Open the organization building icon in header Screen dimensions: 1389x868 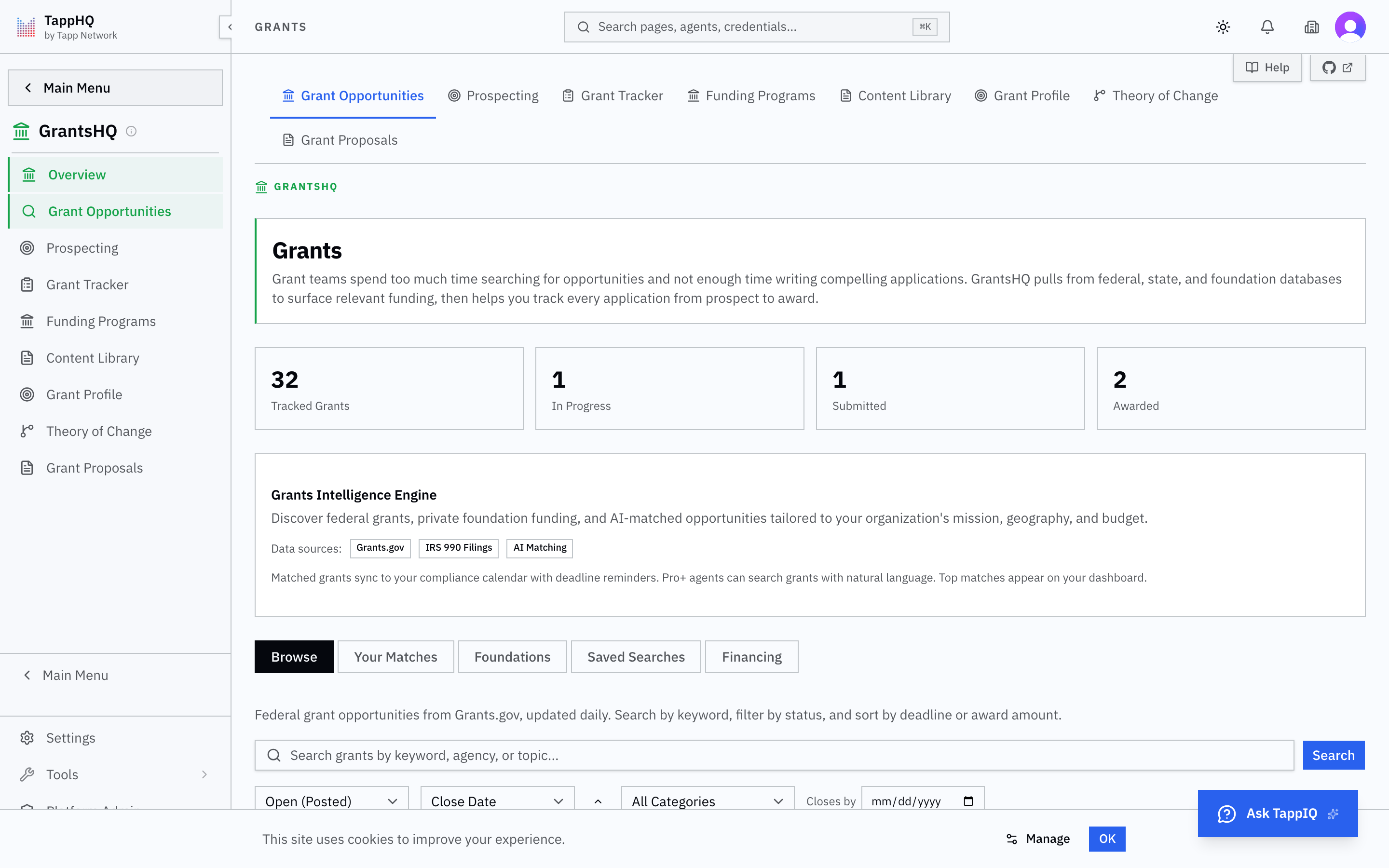(x=1311, y=27)
